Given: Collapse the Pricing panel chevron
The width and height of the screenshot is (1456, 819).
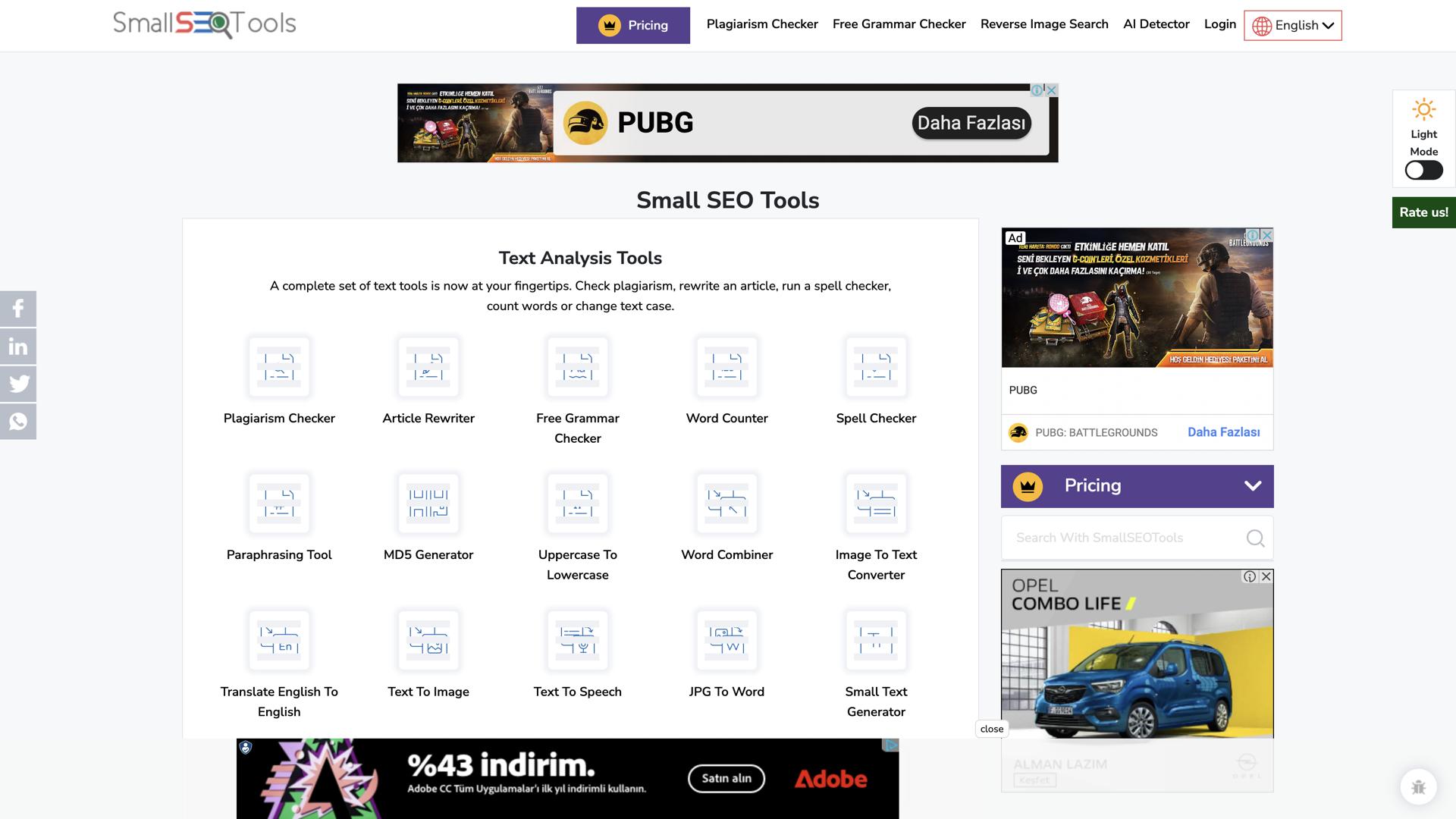Looking at the screenshot, I should coord(1253,486).
